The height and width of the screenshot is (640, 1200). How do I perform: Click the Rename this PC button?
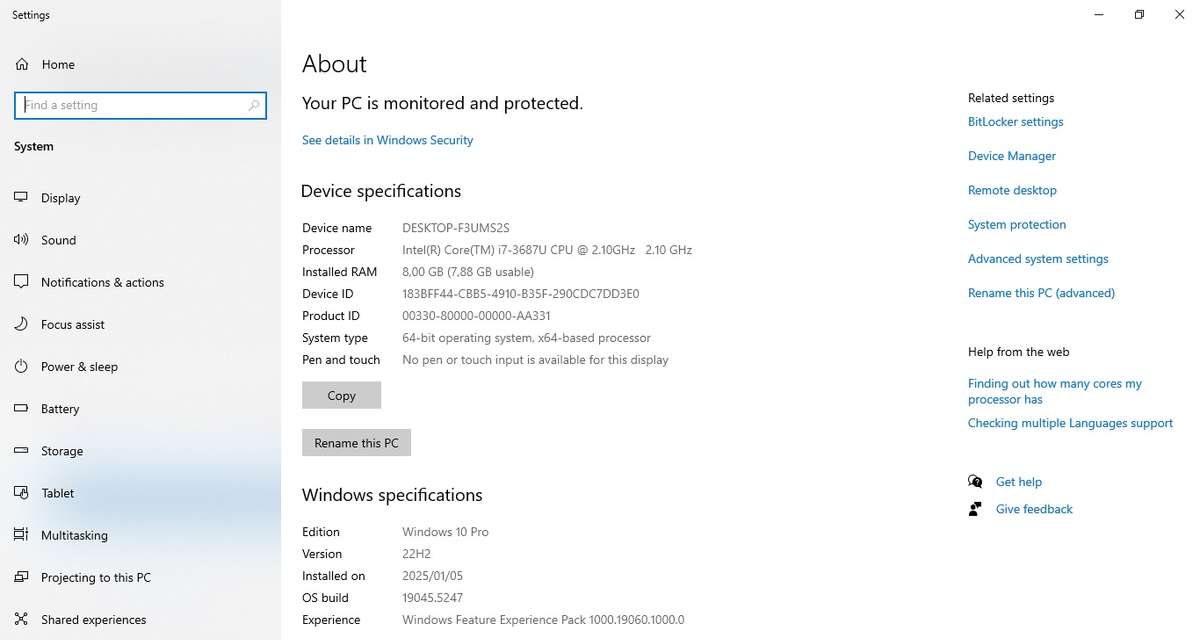[x=356, y=442]
